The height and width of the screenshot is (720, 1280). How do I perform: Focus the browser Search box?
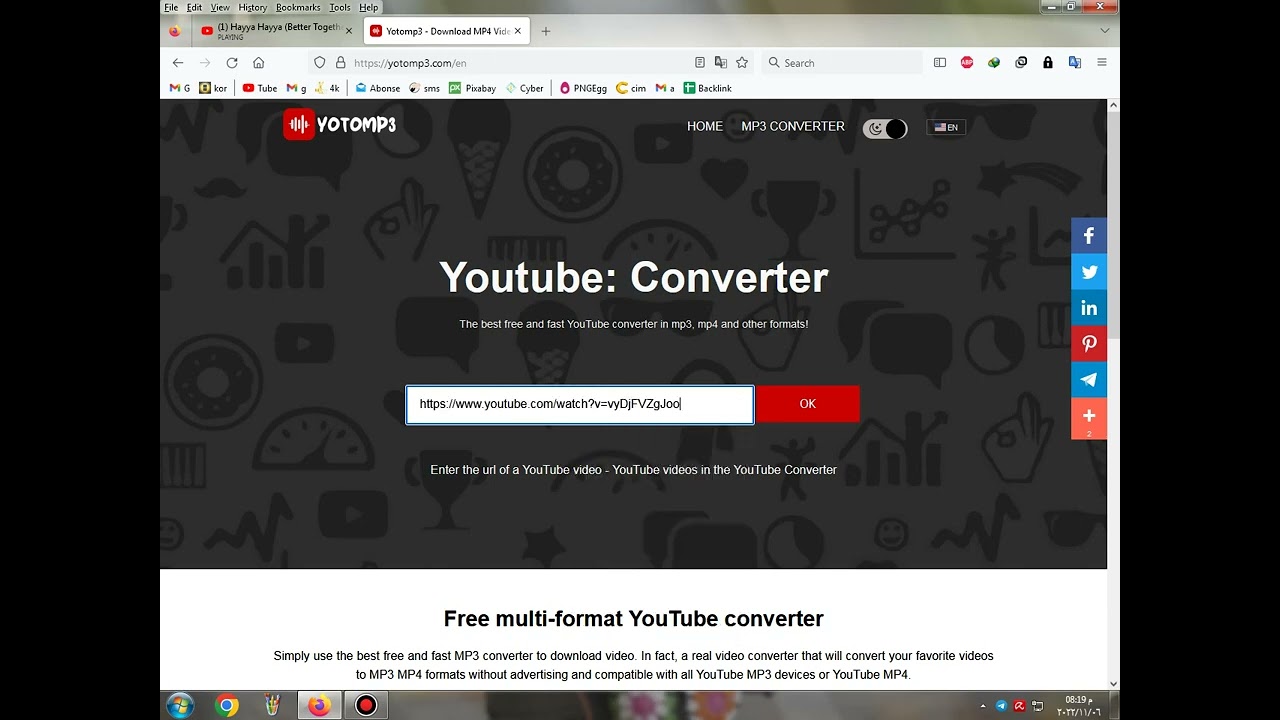coord(842,62)
